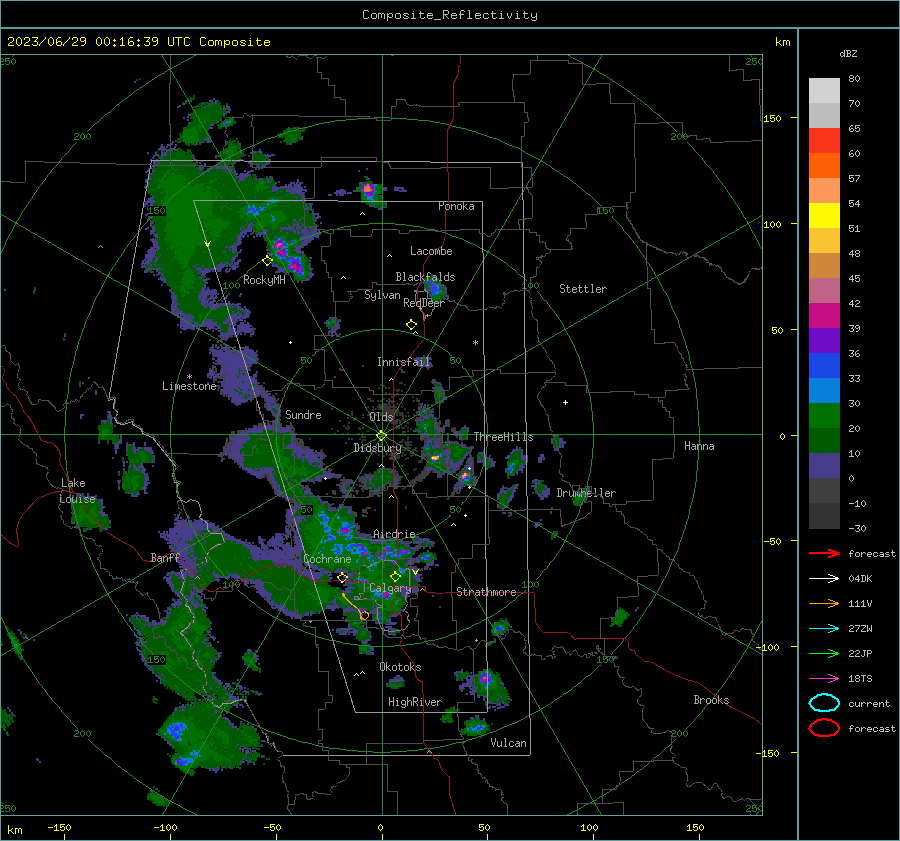This screenshot has height=841, width=900.
Task: Click the red forecast ellipse in the legend
Action: click(824, 728)
